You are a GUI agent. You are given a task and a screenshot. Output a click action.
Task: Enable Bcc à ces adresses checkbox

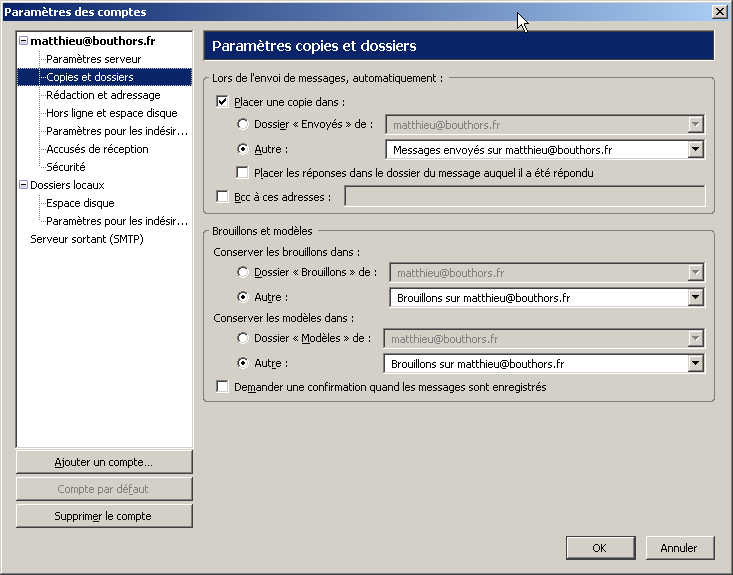click(222, 197)
